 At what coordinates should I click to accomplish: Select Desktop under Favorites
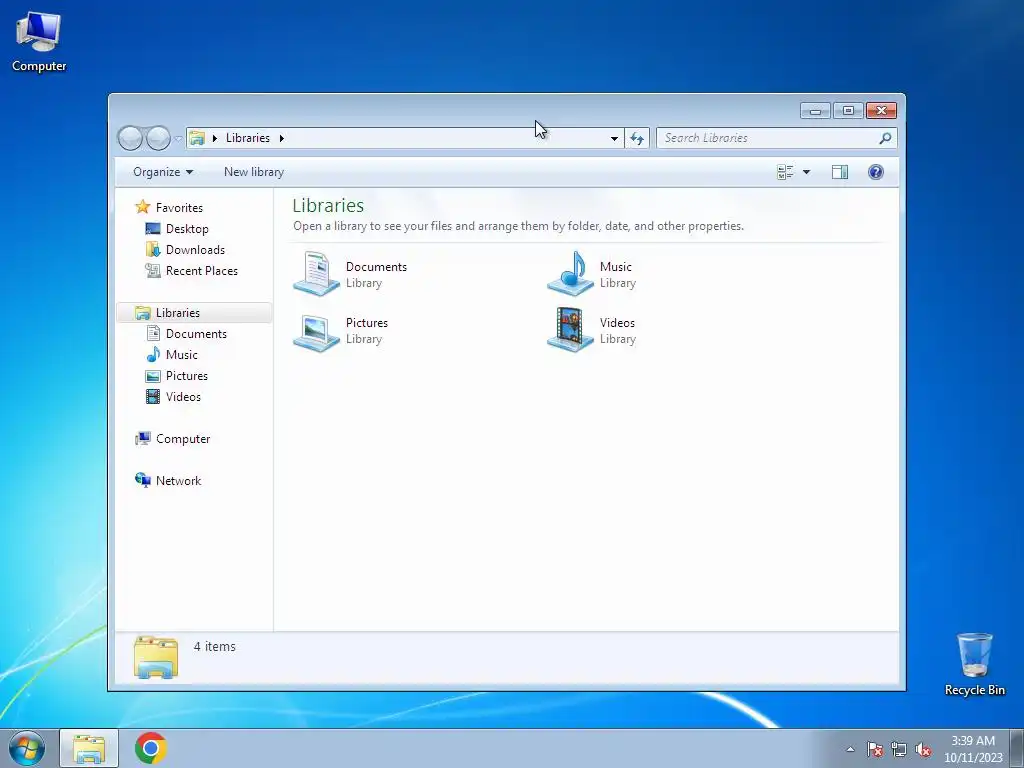point(187,229)
